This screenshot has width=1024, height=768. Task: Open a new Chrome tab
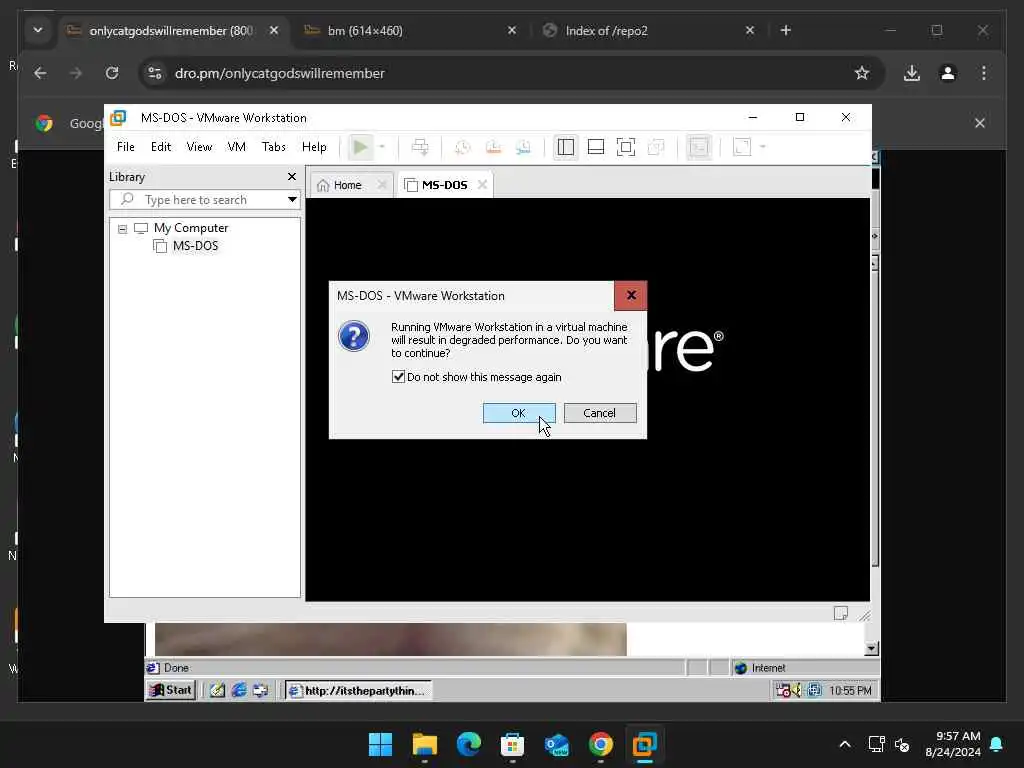click(x=786, y=30)
